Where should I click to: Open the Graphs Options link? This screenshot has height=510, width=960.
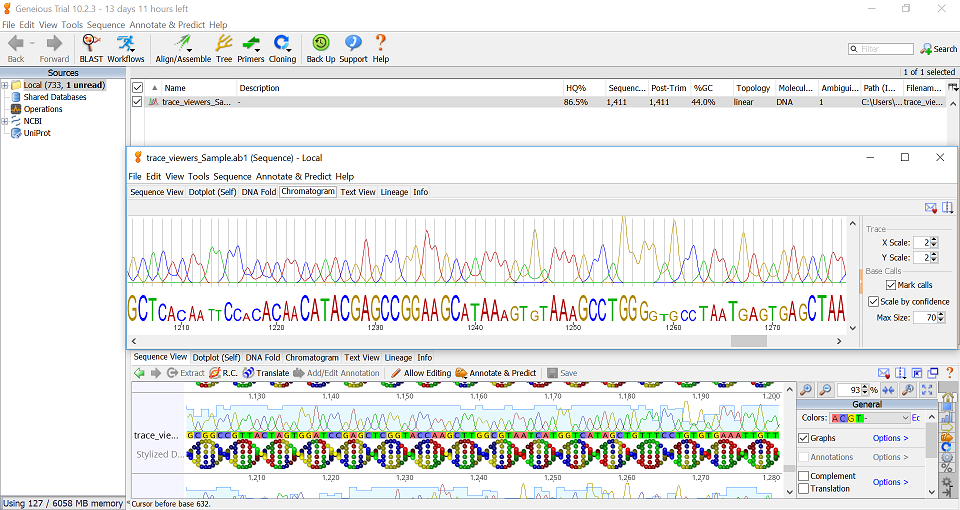click(890, 438)
